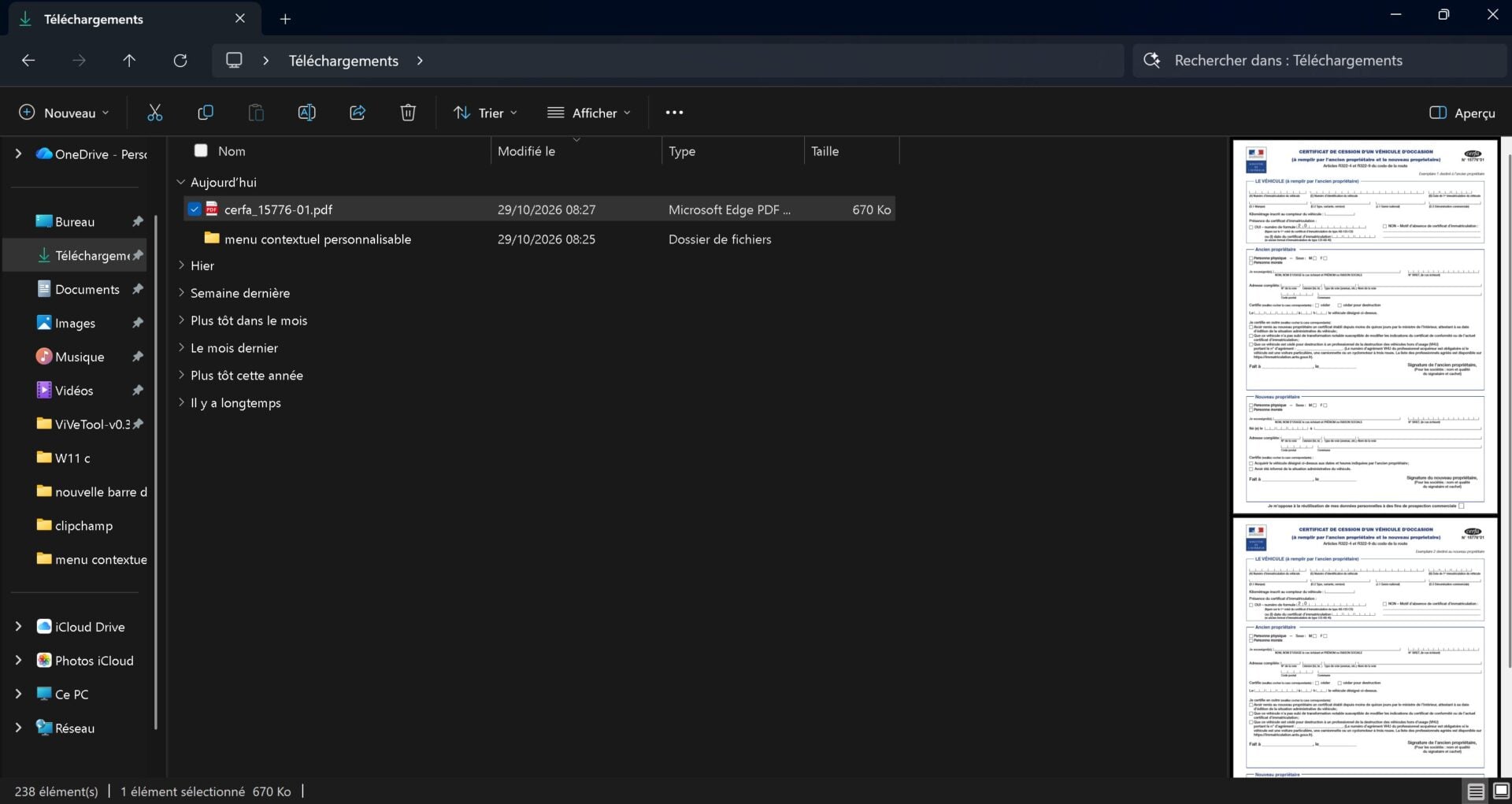Click the first PDF preview page
This screenshot has height=804, width=1512.
point(1365,326)
